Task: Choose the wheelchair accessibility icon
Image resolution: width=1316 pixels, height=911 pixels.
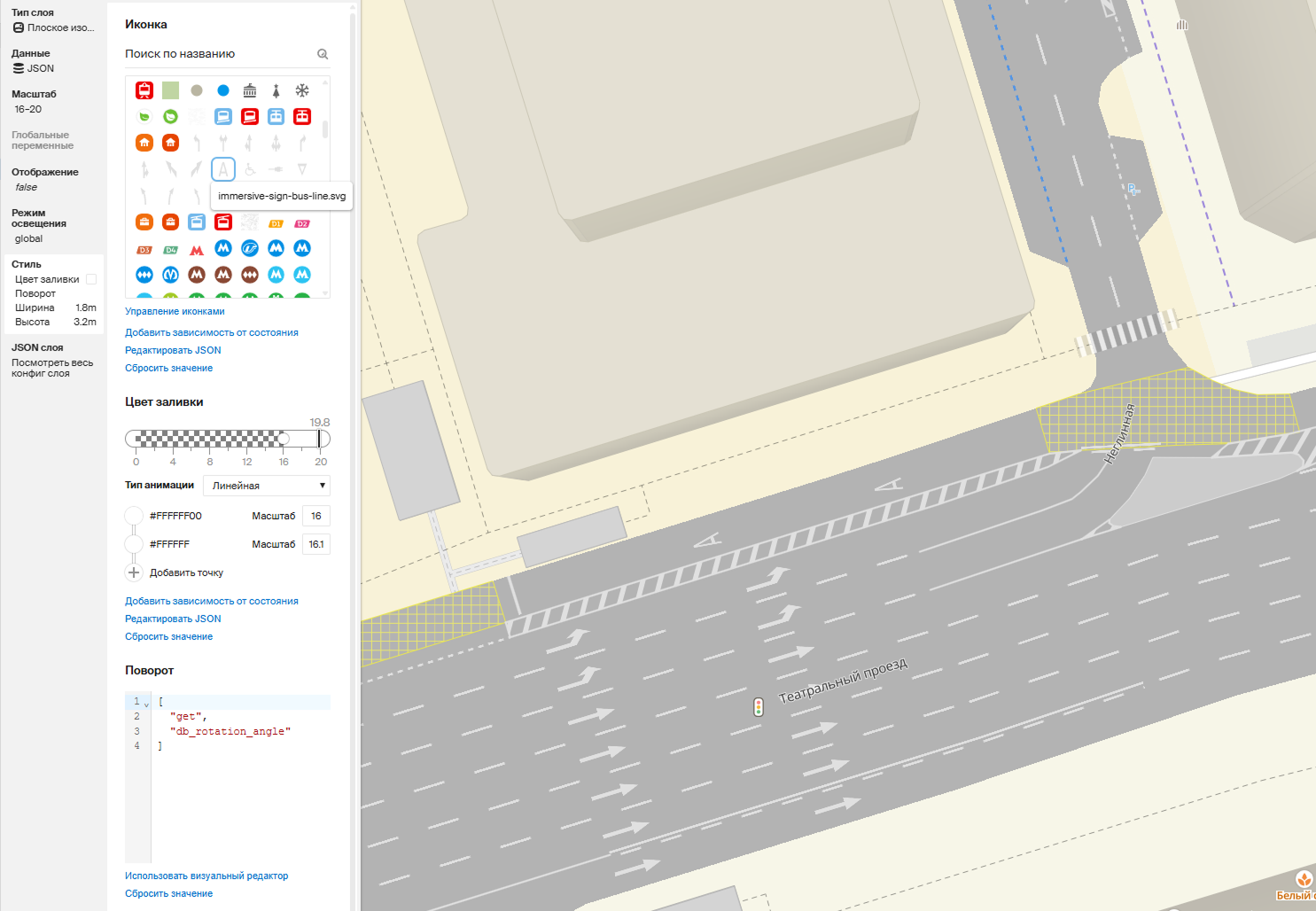Action: point(250,169)
